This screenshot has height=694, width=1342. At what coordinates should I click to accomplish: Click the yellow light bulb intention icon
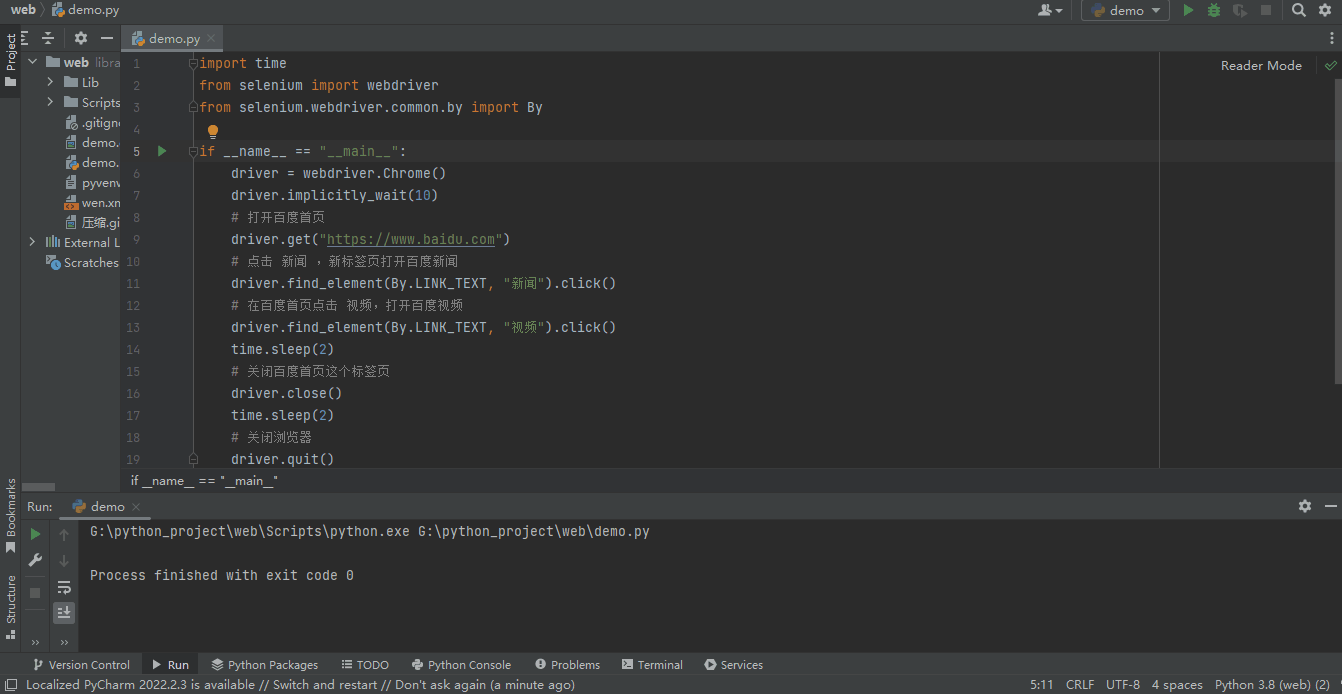pyautogui.click(x=212, y=130)
